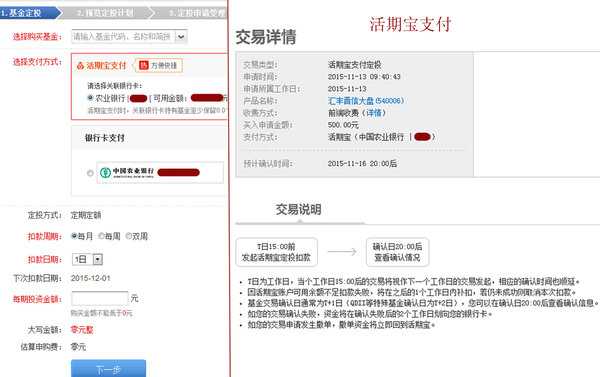Image resolution: width=600 pixels, height=377 pixels.
Task: Click the 2015-11-13 09:40:43 application time
Action: 364,77
